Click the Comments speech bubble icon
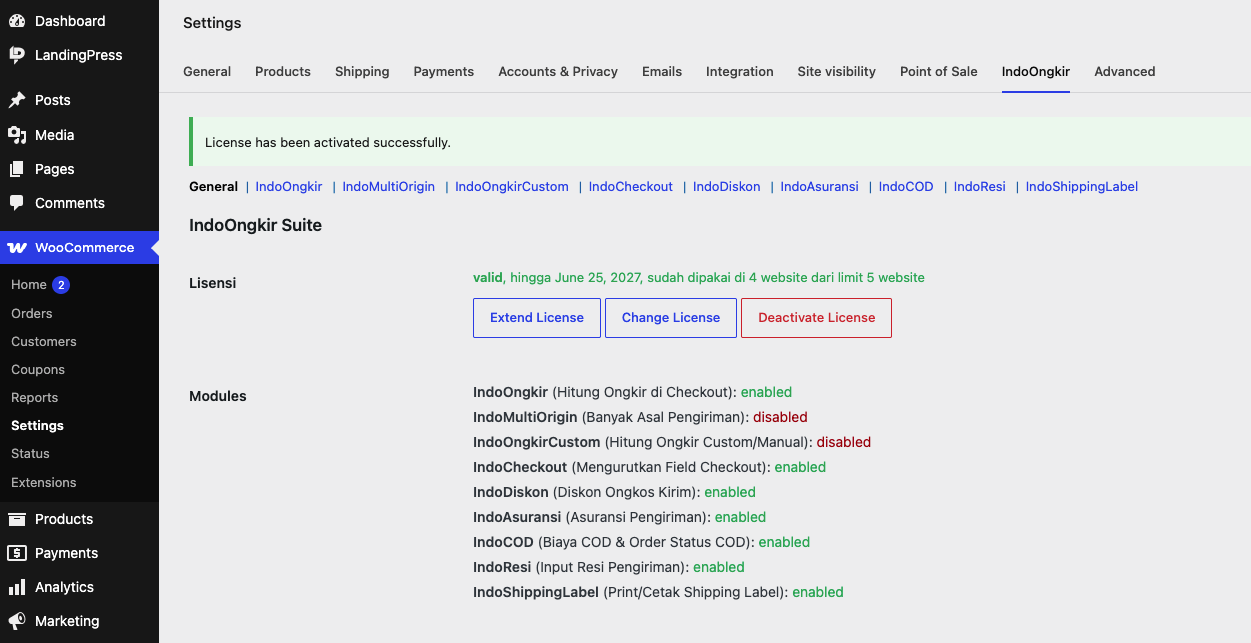The height and width of the screenshot is (643, 1251). (x=17, y=203)
